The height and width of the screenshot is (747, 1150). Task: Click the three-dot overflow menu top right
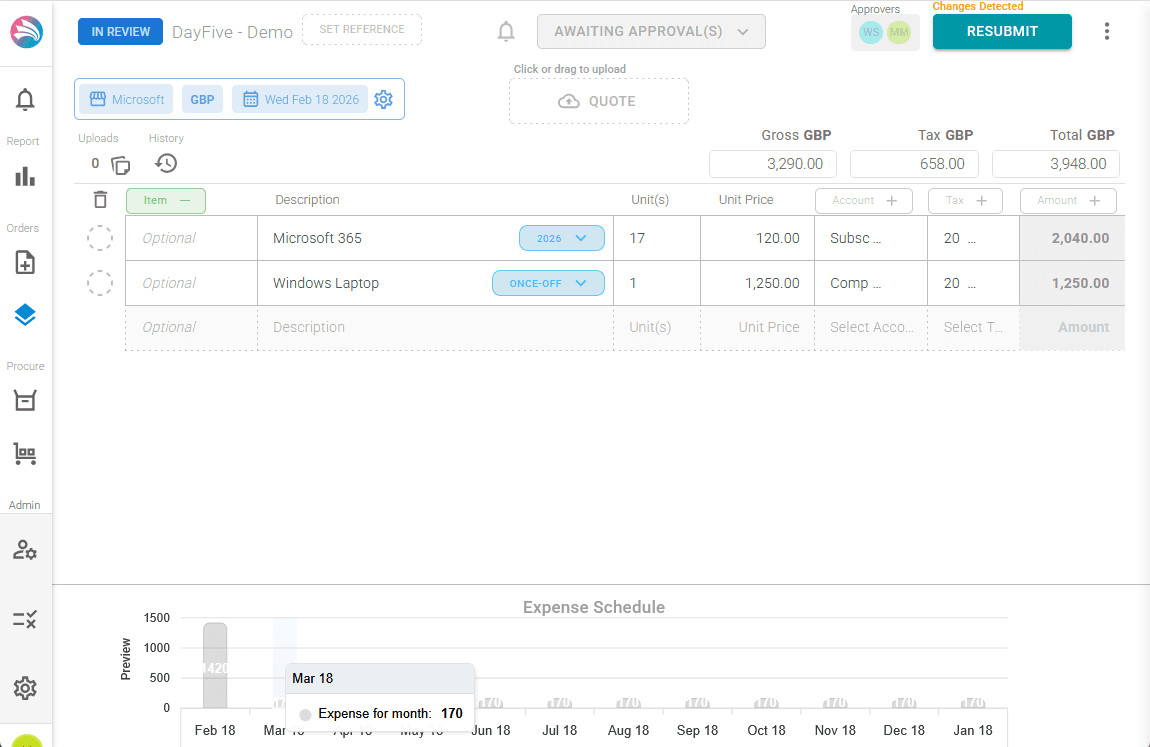point(1107,31)
